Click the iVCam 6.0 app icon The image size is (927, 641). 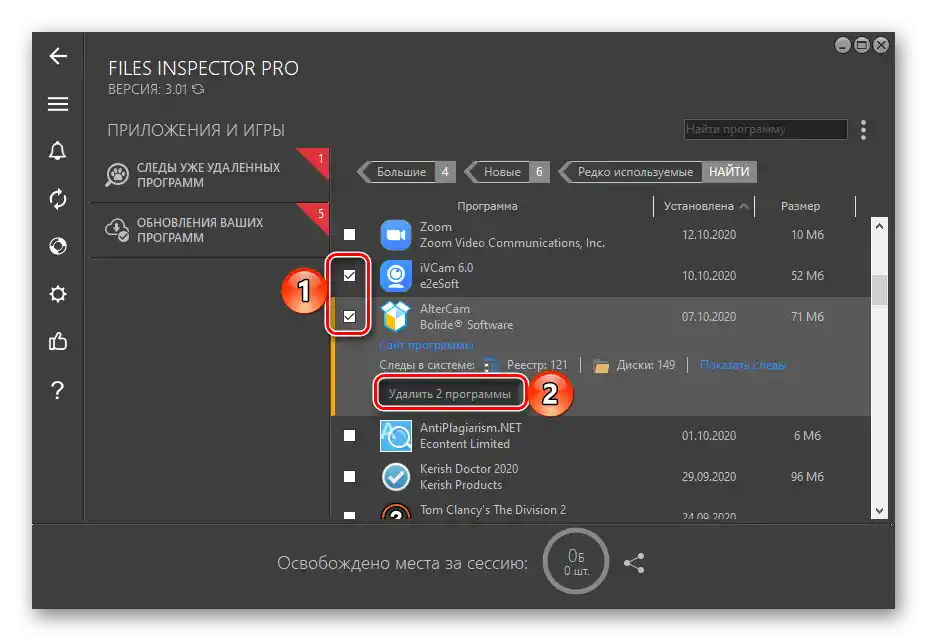tap(396, 276)
